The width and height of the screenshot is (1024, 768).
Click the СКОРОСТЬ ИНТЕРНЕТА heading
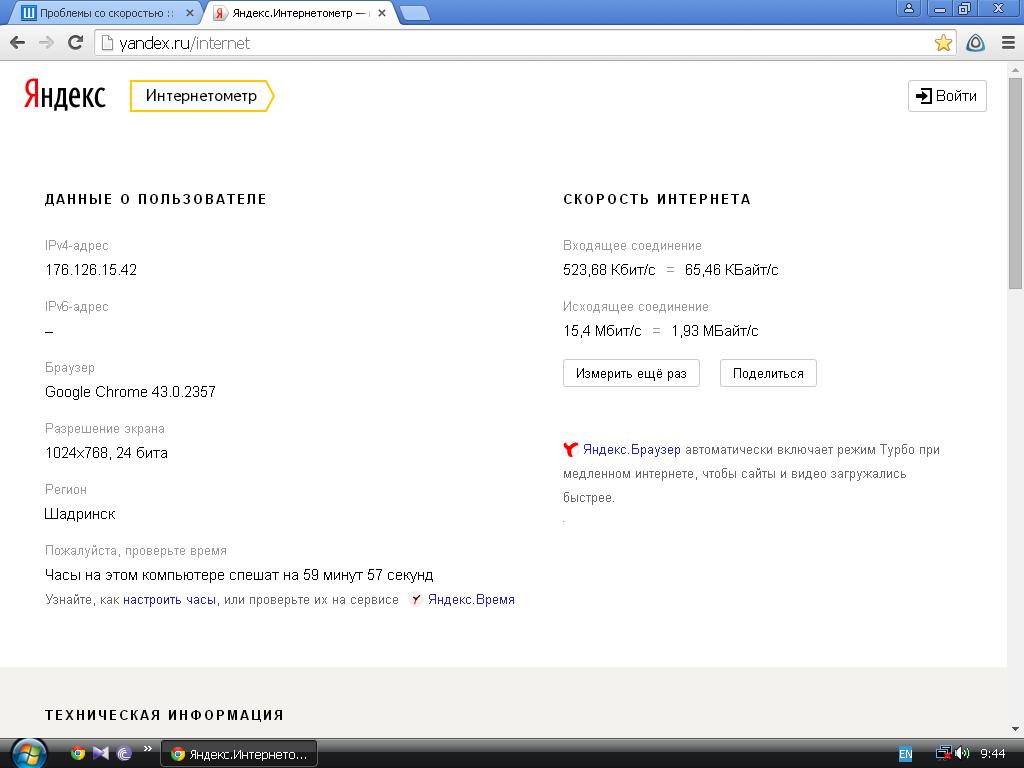point(657,199)
